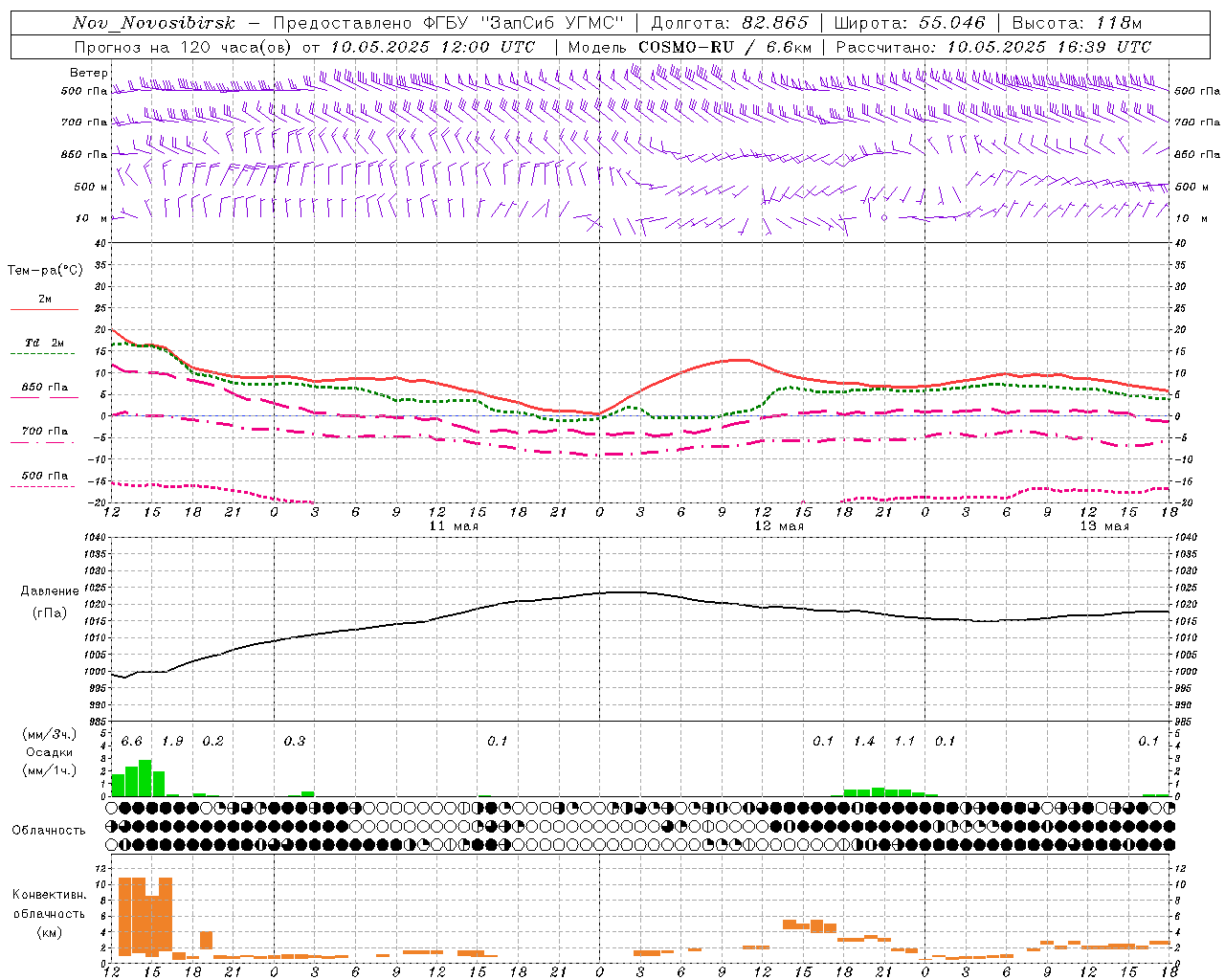Viewport: 1225px width, 980px height.
Task: Click the 1.1 precipitation total
Action: tap(904, 741)
